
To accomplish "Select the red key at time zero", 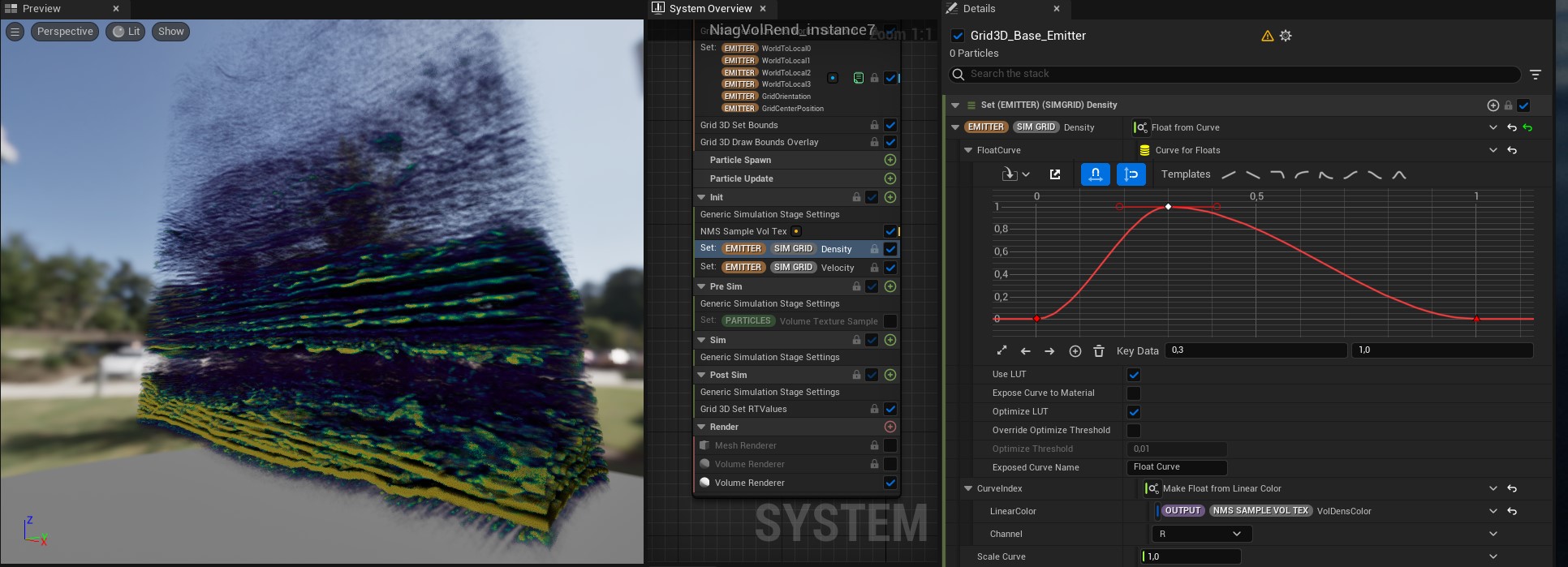I will coord(1036,319).
